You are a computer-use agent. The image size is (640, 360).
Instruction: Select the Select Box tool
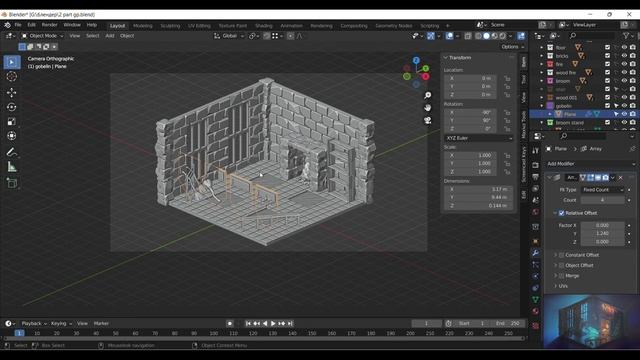(x=12, y=62)
